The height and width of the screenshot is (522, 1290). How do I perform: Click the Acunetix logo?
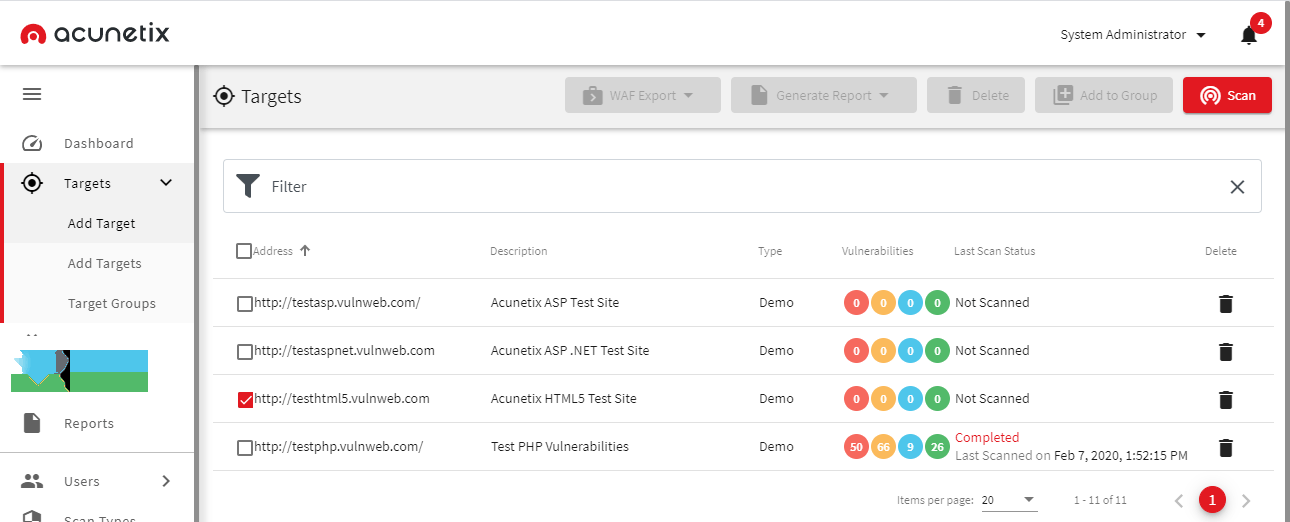pyautogui.click(x=95, y=34)
